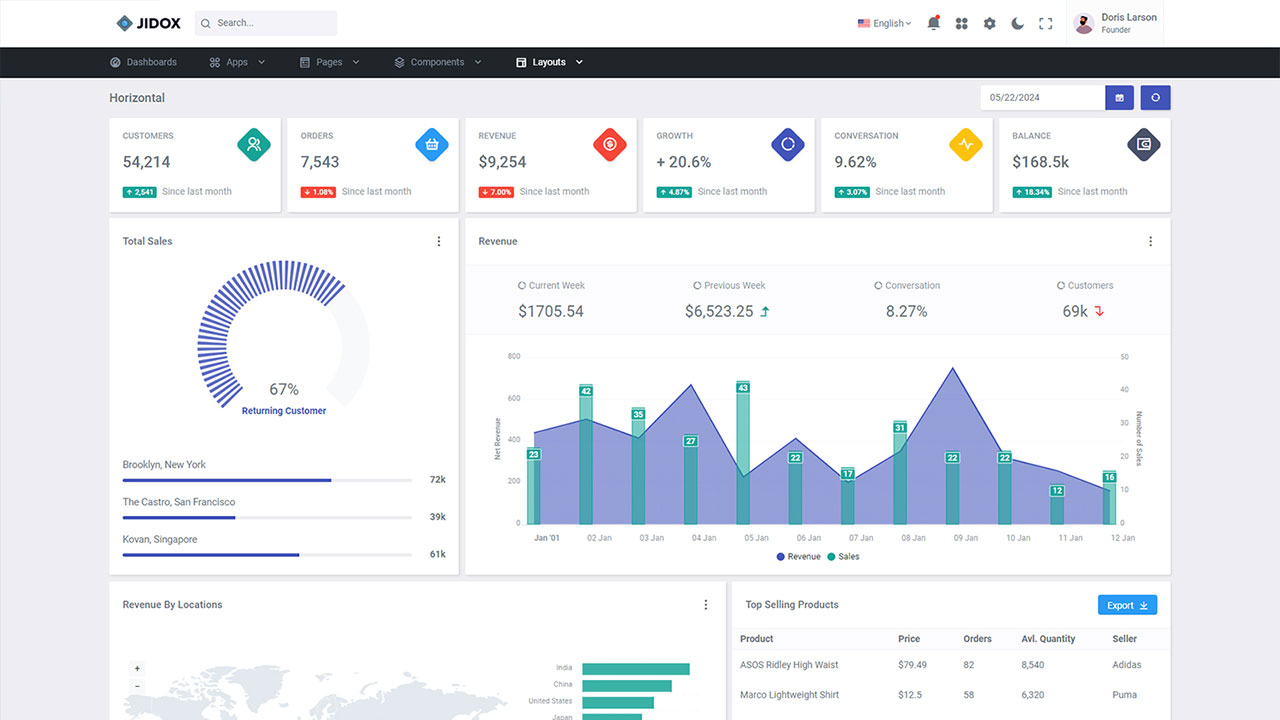Viewport: 1280px width, 720px height.
Task: Toggle the Revenue series in chart legend
Action: point(798,556)
